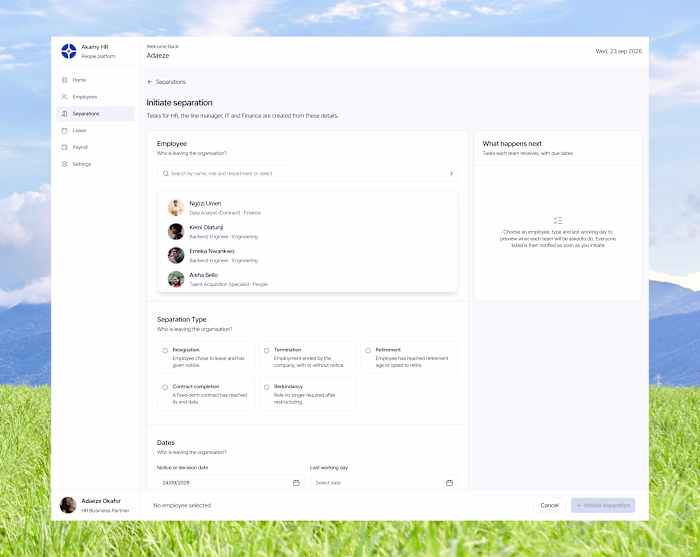Focus the employee search field
Image resolution: width=700 pixels, height=557 pixels.
click(308, 174)
